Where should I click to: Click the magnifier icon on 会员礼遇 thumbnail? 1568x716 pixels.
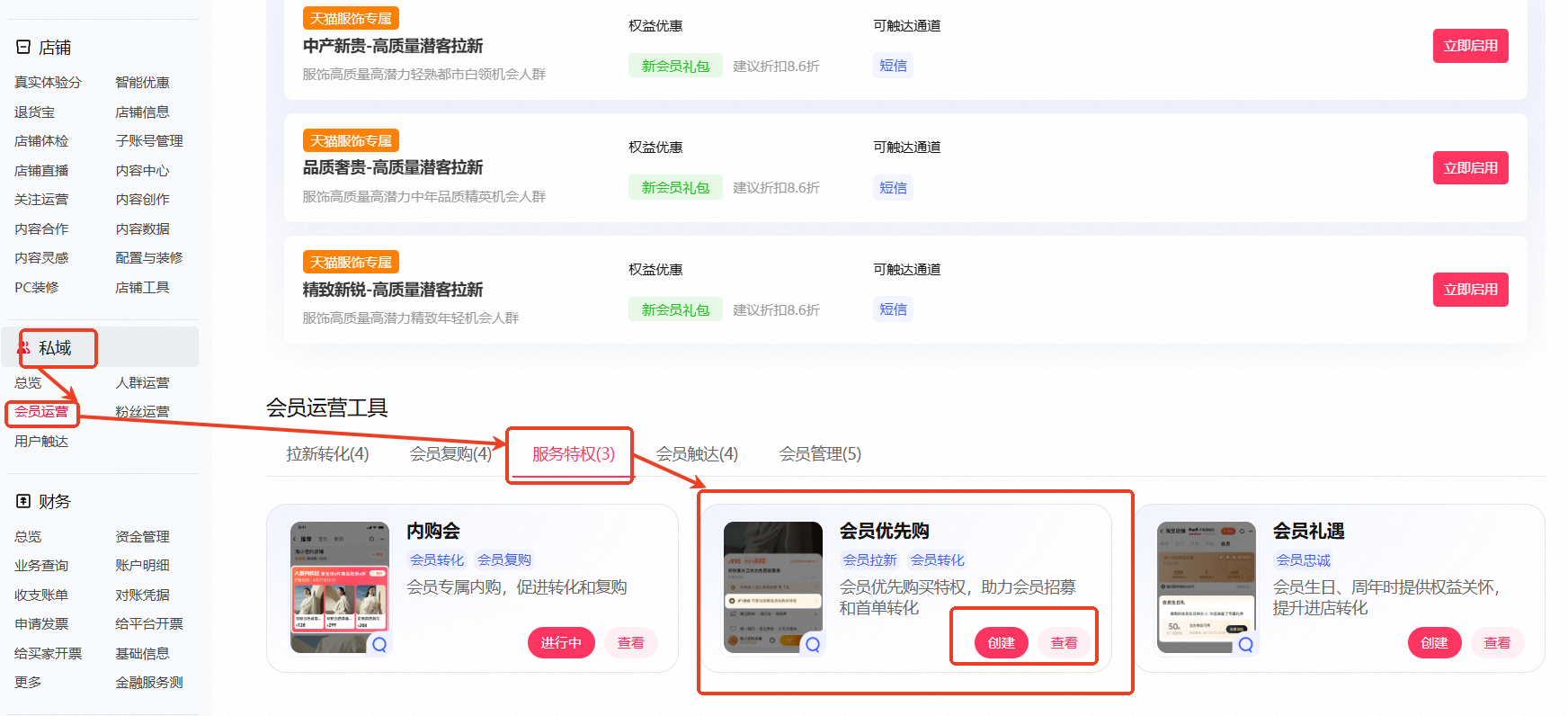[x=1245, y=644]
